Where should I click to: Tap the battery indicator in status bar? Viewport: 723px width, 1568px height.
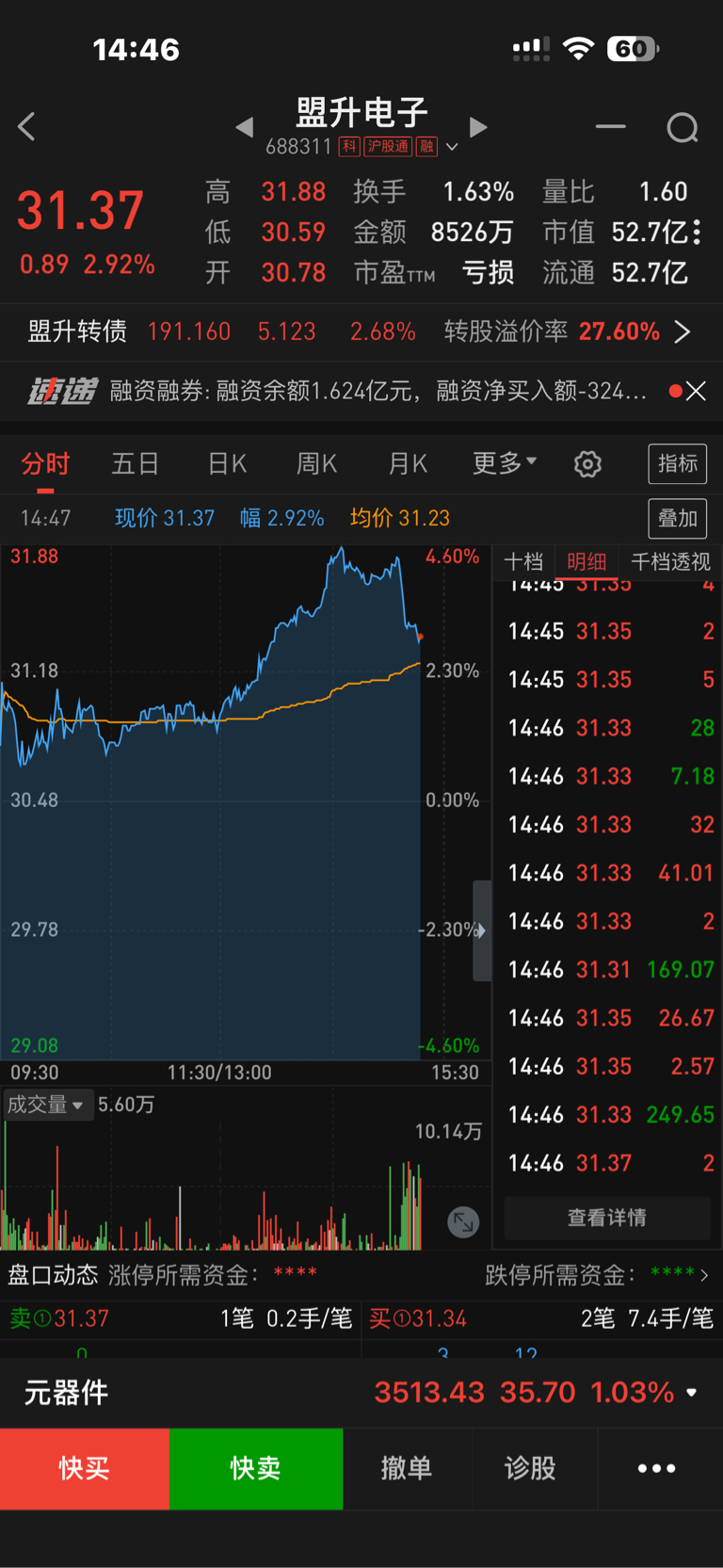[633, 48]
